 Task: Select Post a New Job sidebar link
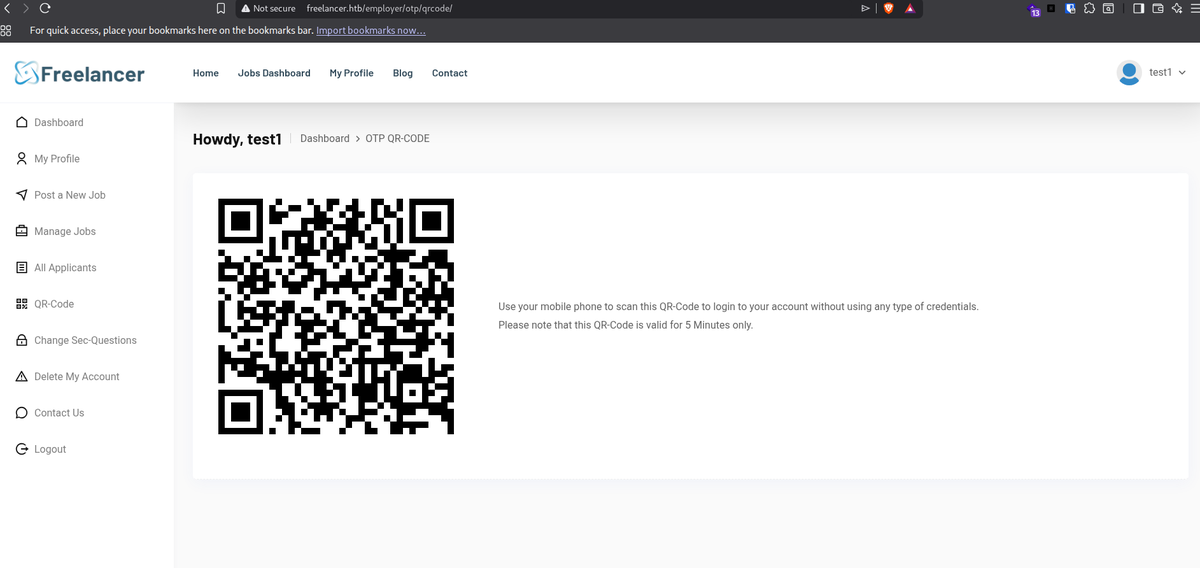tap(70, 195)
